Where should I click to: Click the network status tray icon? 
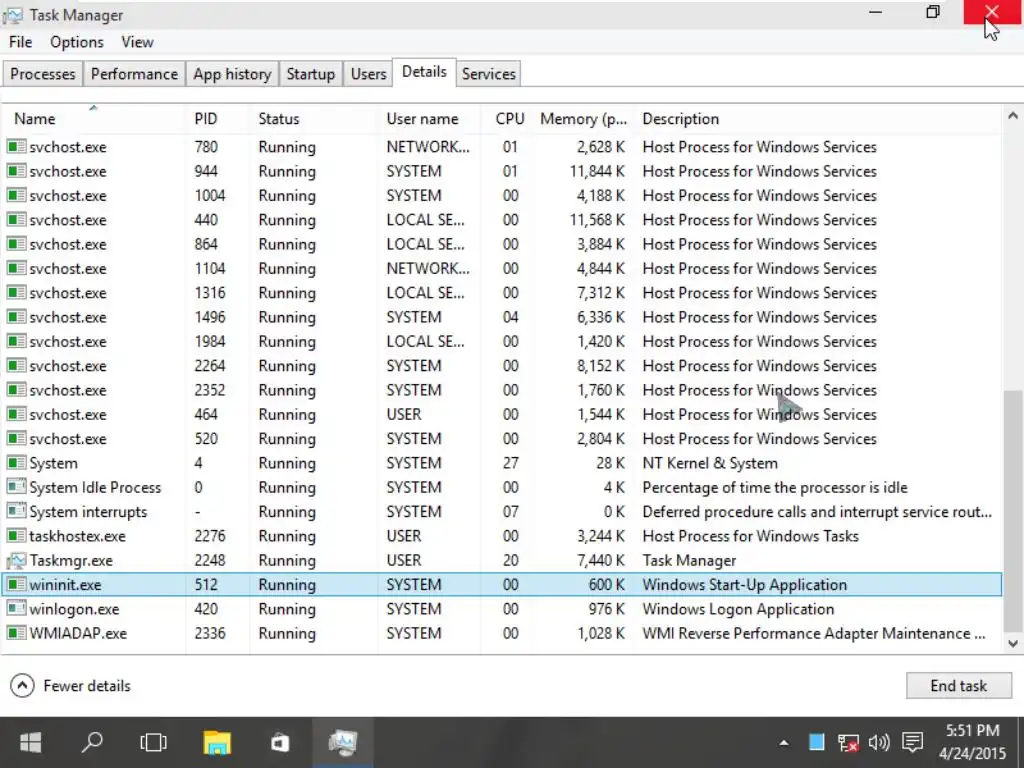(848, 743)
